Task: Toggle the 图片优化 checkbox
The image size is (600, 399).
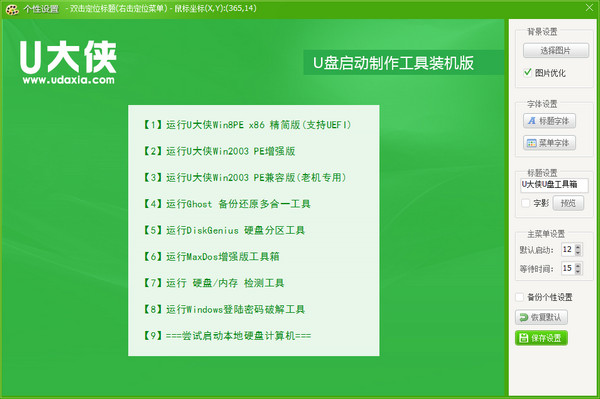Action: pyautogui.click(x=528, y=72)
